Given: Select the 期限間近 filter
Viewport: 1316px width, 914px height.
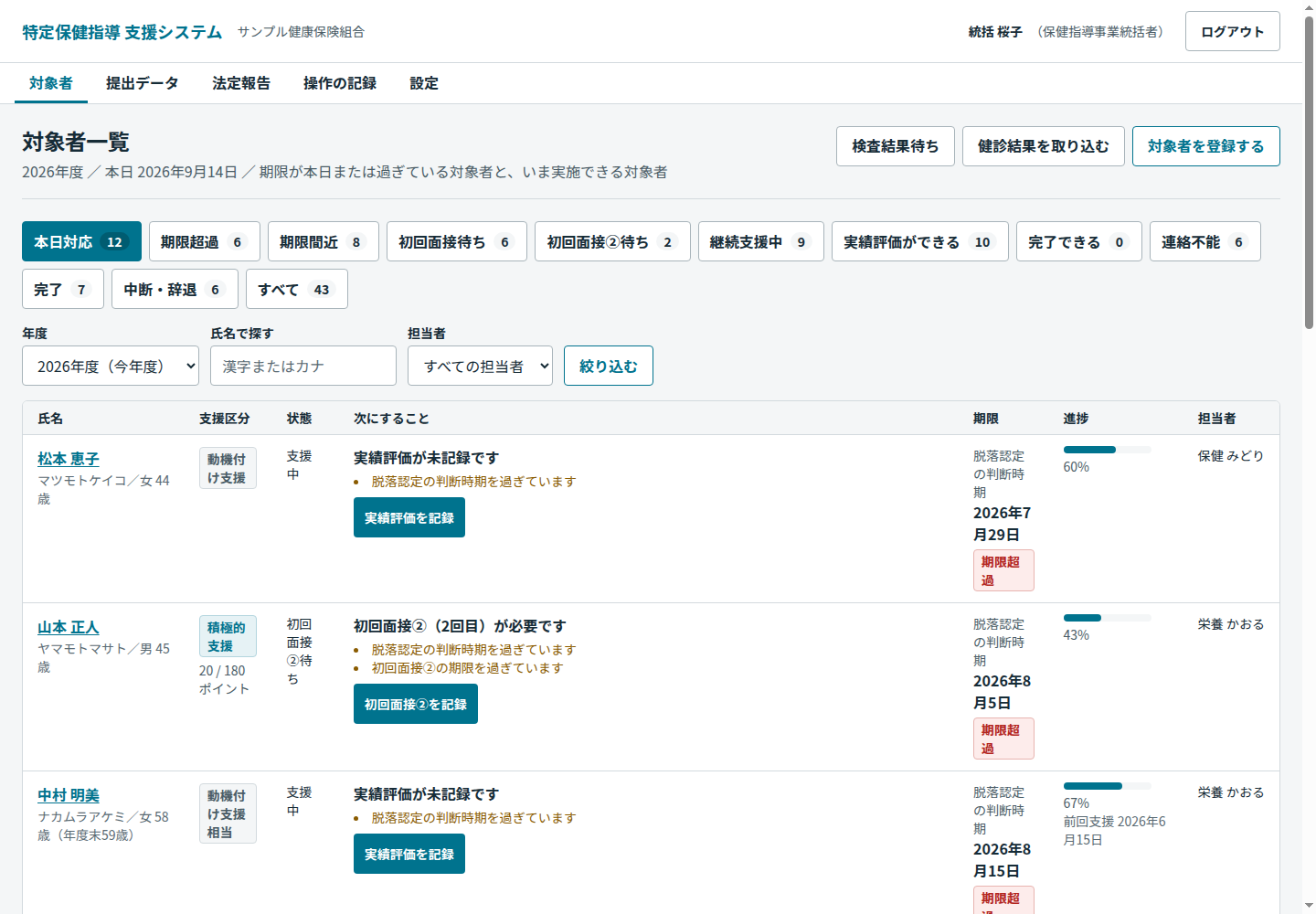Looking at the screenshot, I should click(324, 241).
